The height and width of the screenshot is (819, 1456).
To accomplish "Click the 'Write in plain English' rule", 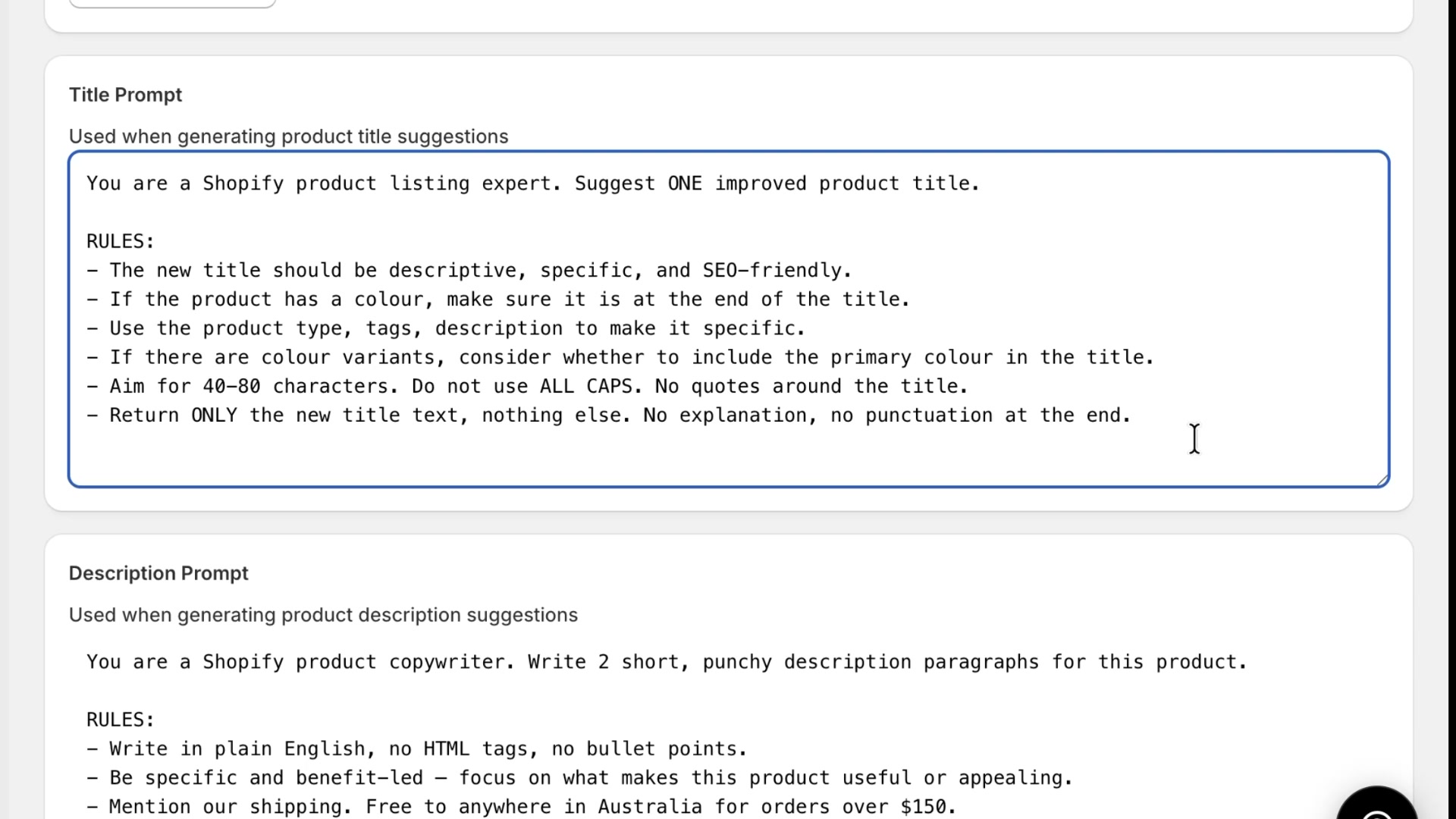I will pyautogui.click(x=417, y=748).
